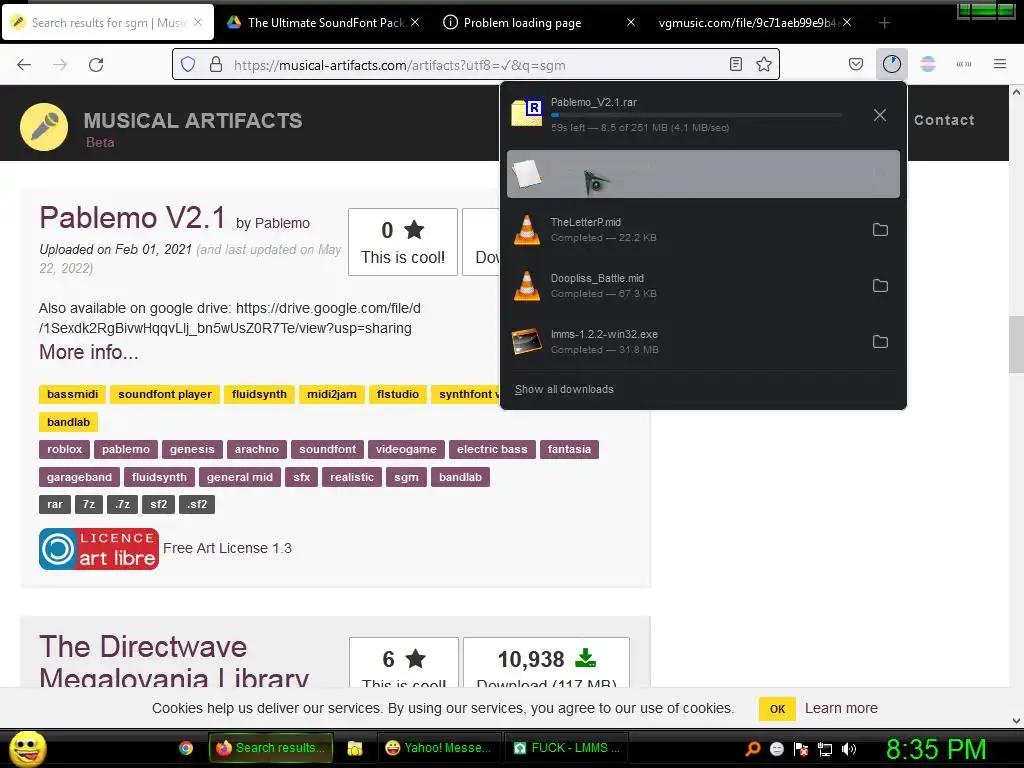Click Show all downloads
Image resolution: width=1024 pixels, height=768 pixels.
click(x=564, y=389)
